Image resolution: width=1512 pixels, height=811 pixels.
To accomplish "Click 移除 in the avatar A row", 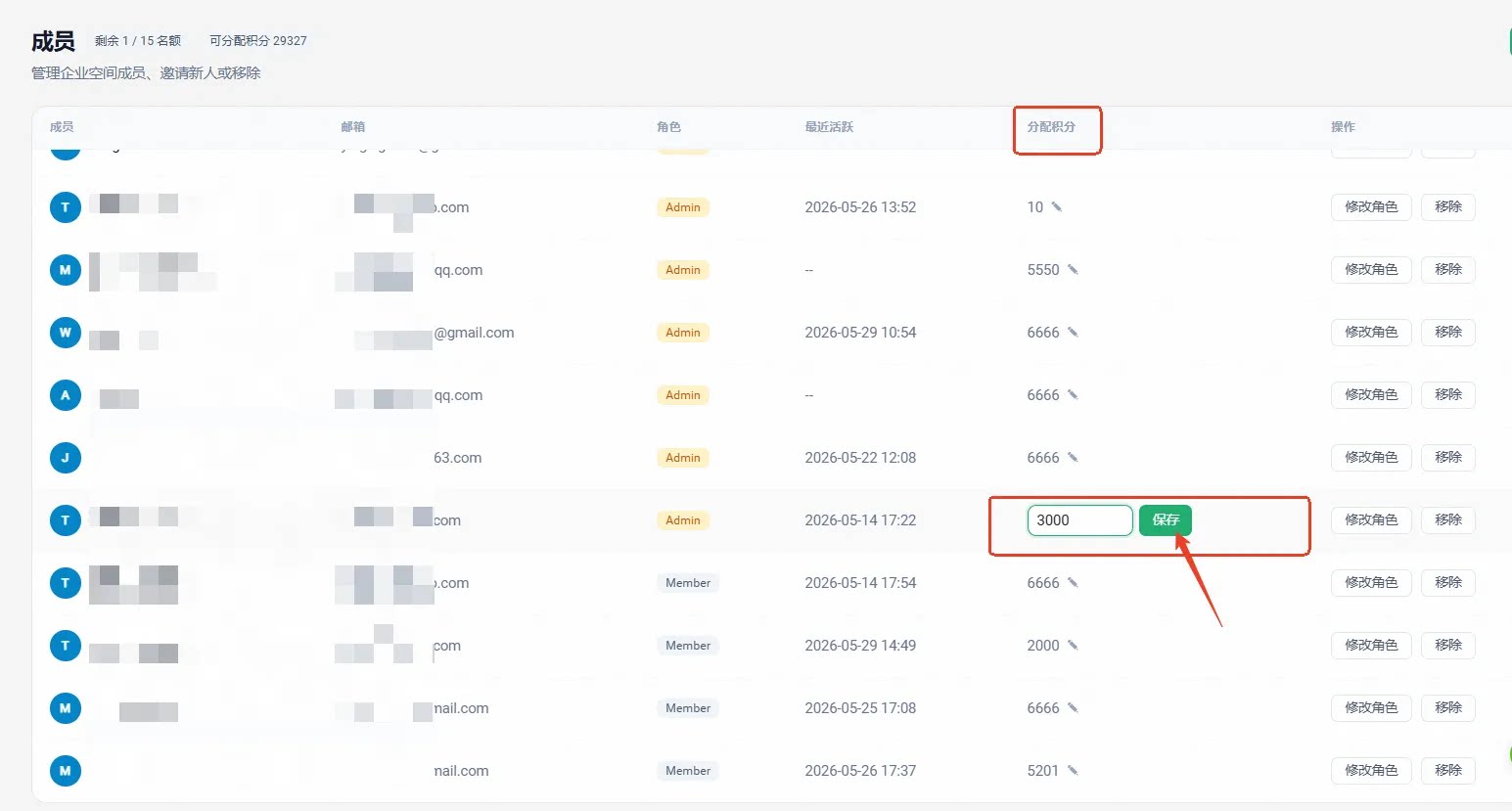I will coord(1448,395).
